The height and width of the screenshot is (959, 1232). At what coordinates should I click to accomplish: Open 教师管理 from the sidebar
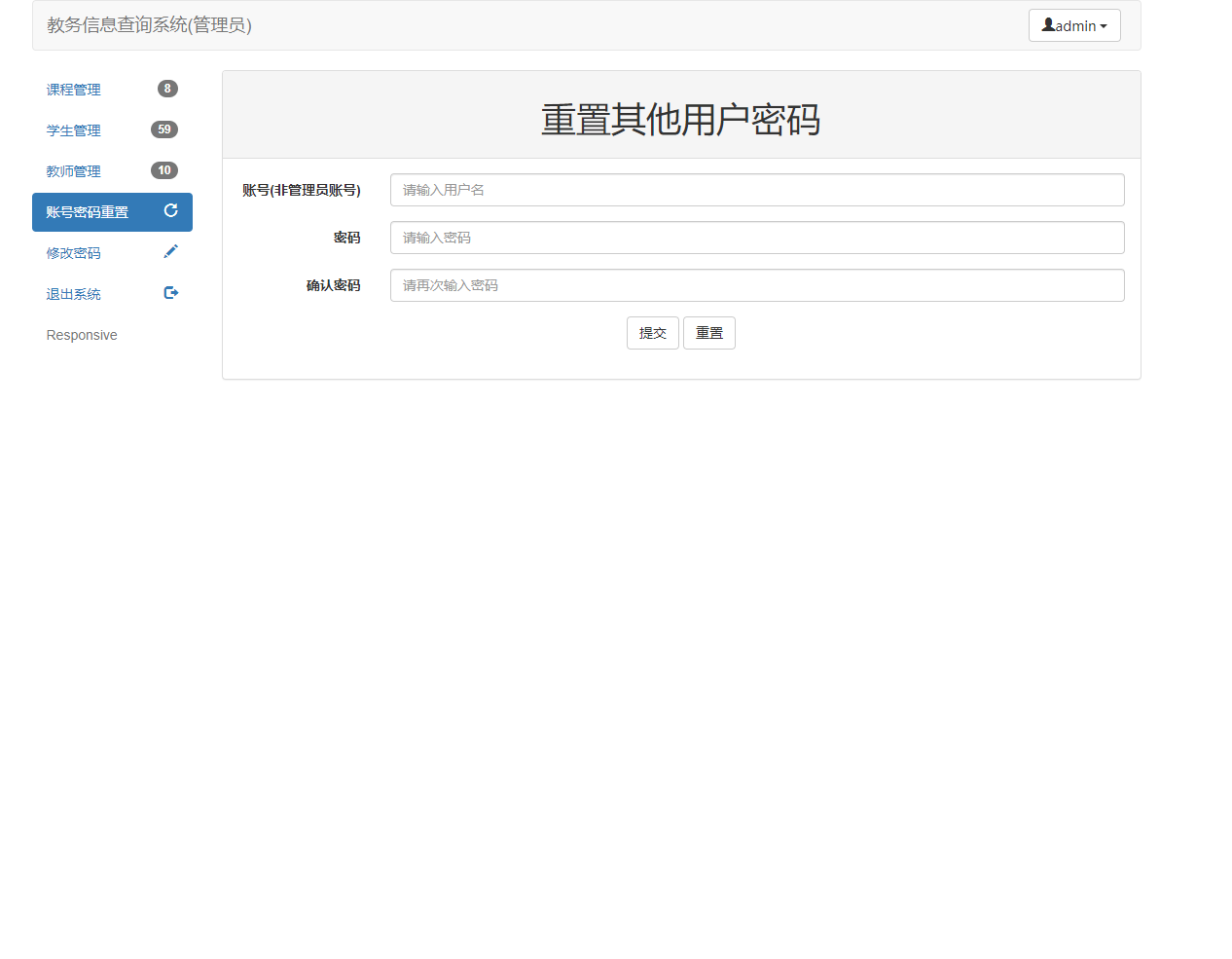tap(73, 170)
